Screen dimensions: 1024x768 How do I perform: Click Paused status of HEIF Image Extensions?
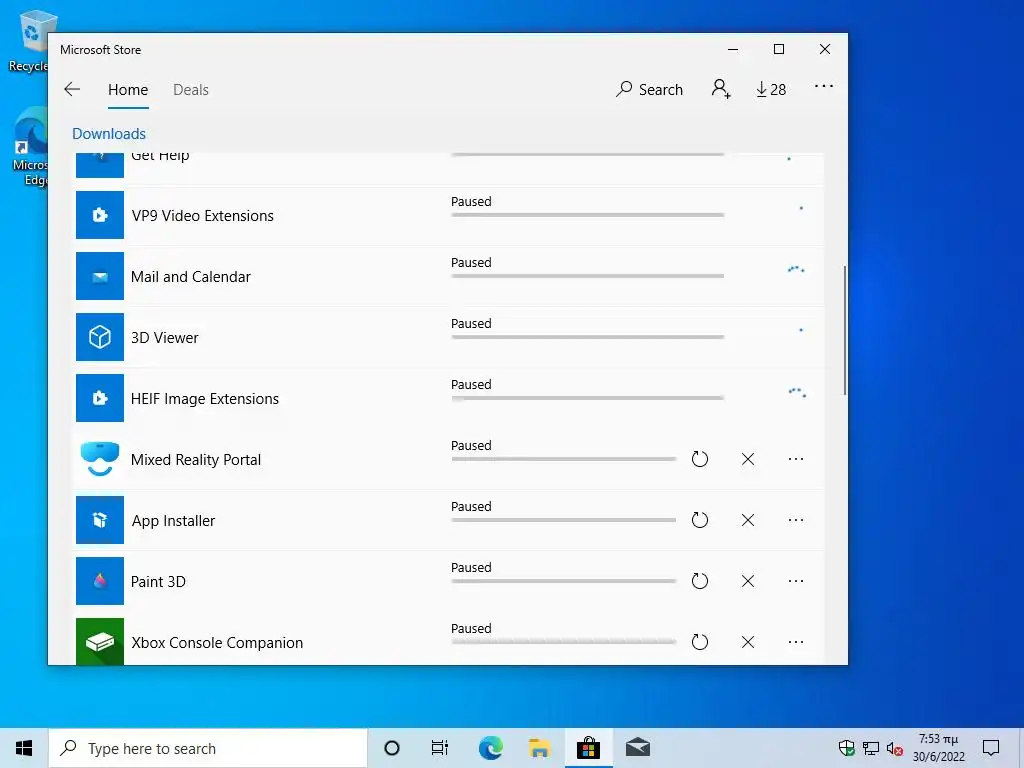(x=471, y=385)
